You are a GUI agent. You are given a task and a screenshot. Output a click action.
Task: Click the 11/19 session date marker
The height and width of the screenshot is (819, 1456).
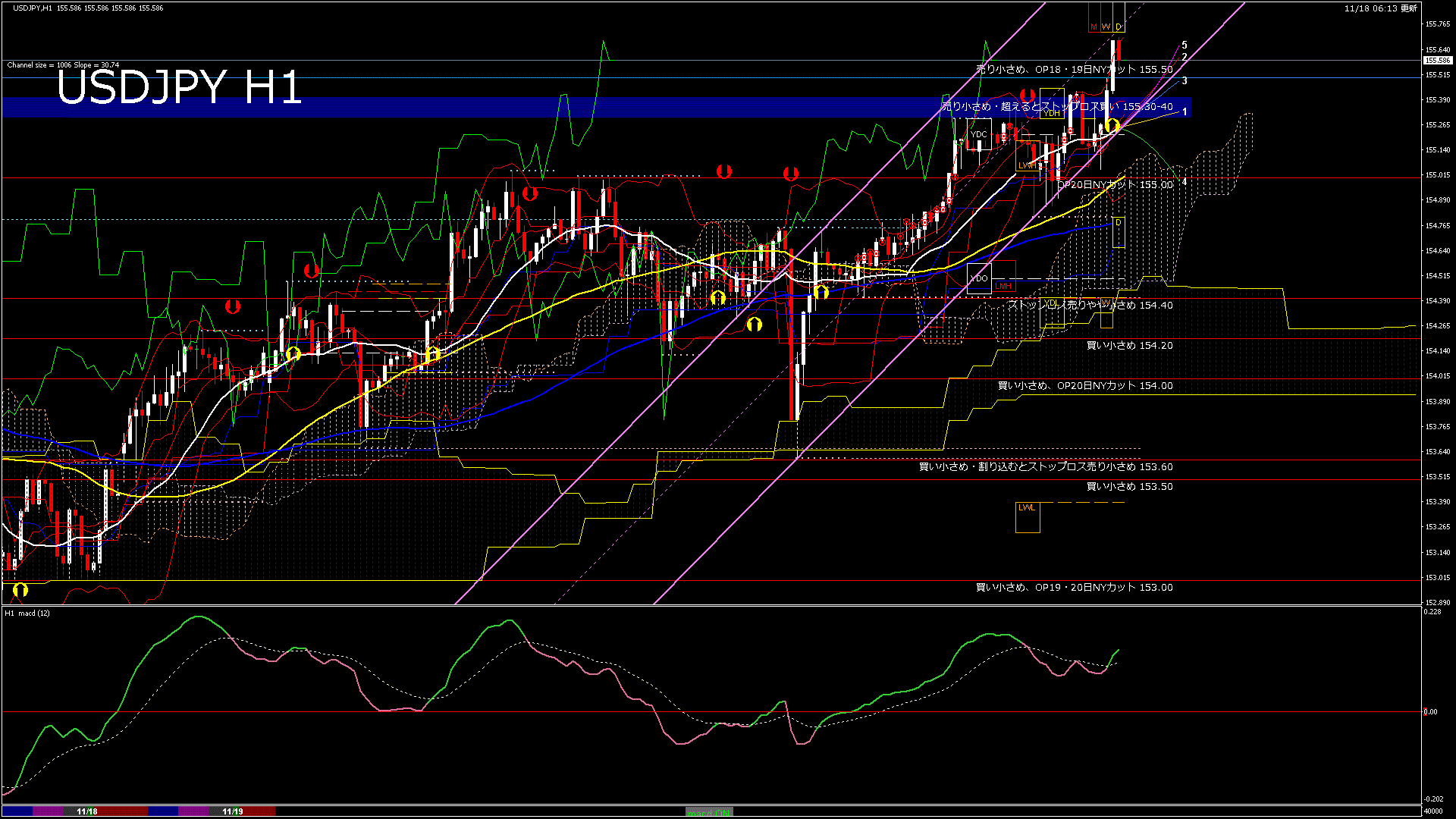233,811
